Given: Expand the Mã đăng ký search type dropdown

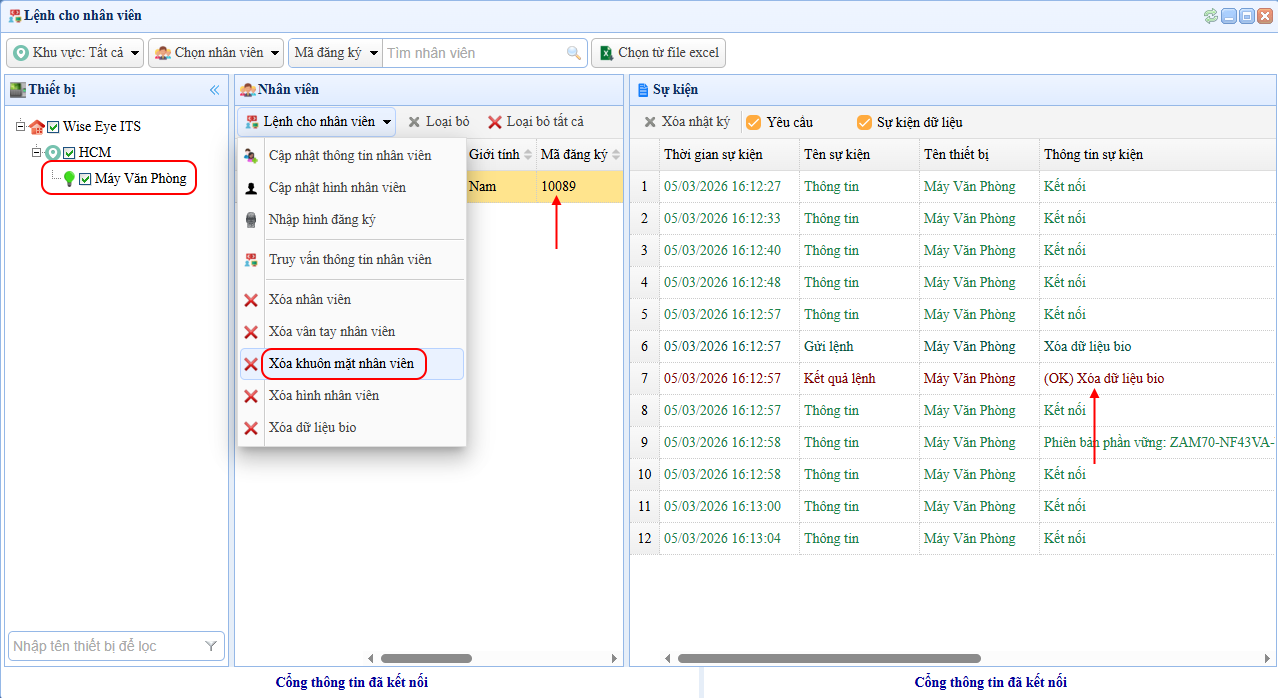Looking at the screenshot, I should [335, 53].
